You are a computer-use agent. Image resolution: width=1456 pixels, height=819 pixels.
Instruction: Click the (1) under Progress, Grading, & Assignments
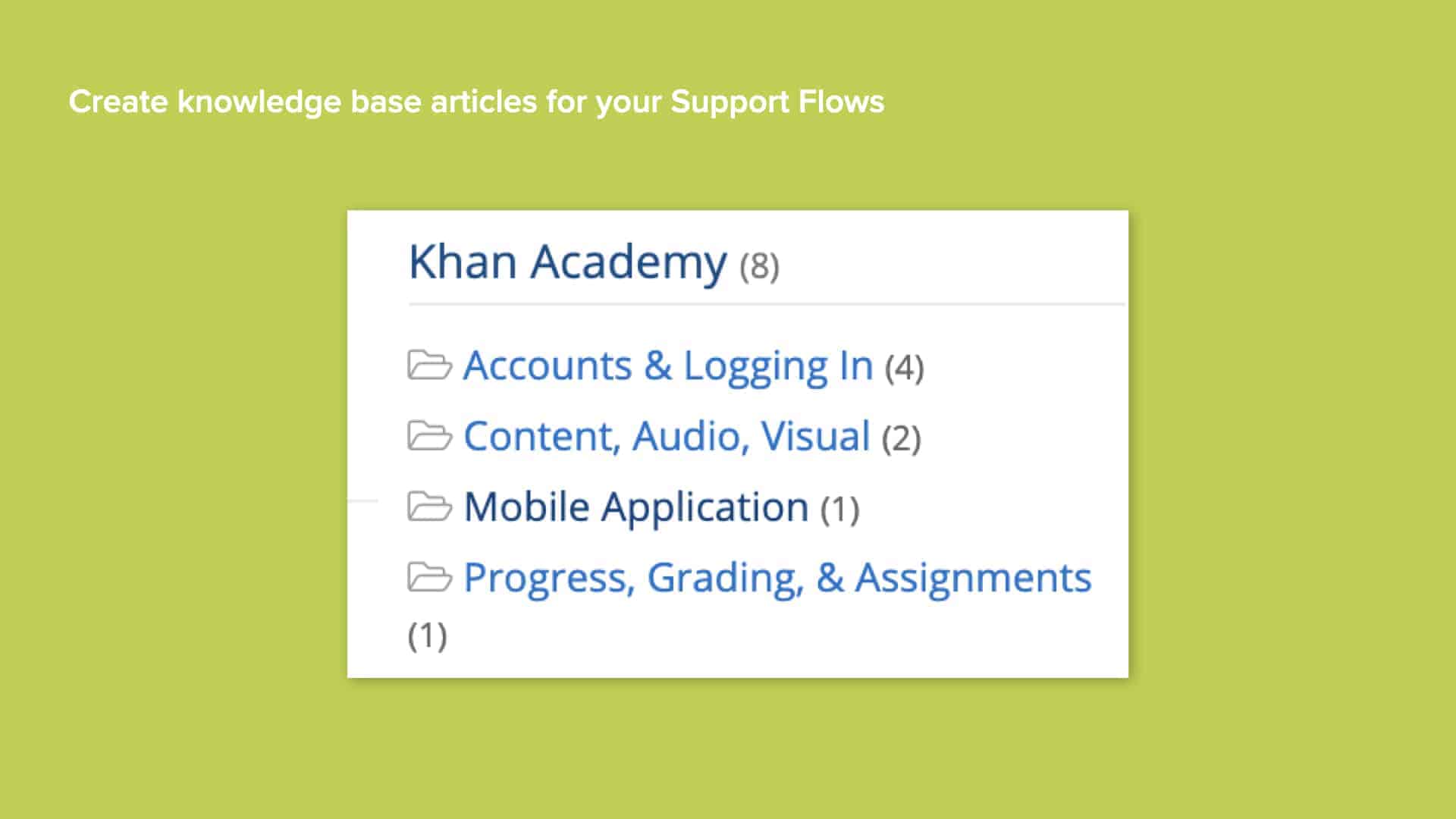pyautogui.click(x=425, y=635)
